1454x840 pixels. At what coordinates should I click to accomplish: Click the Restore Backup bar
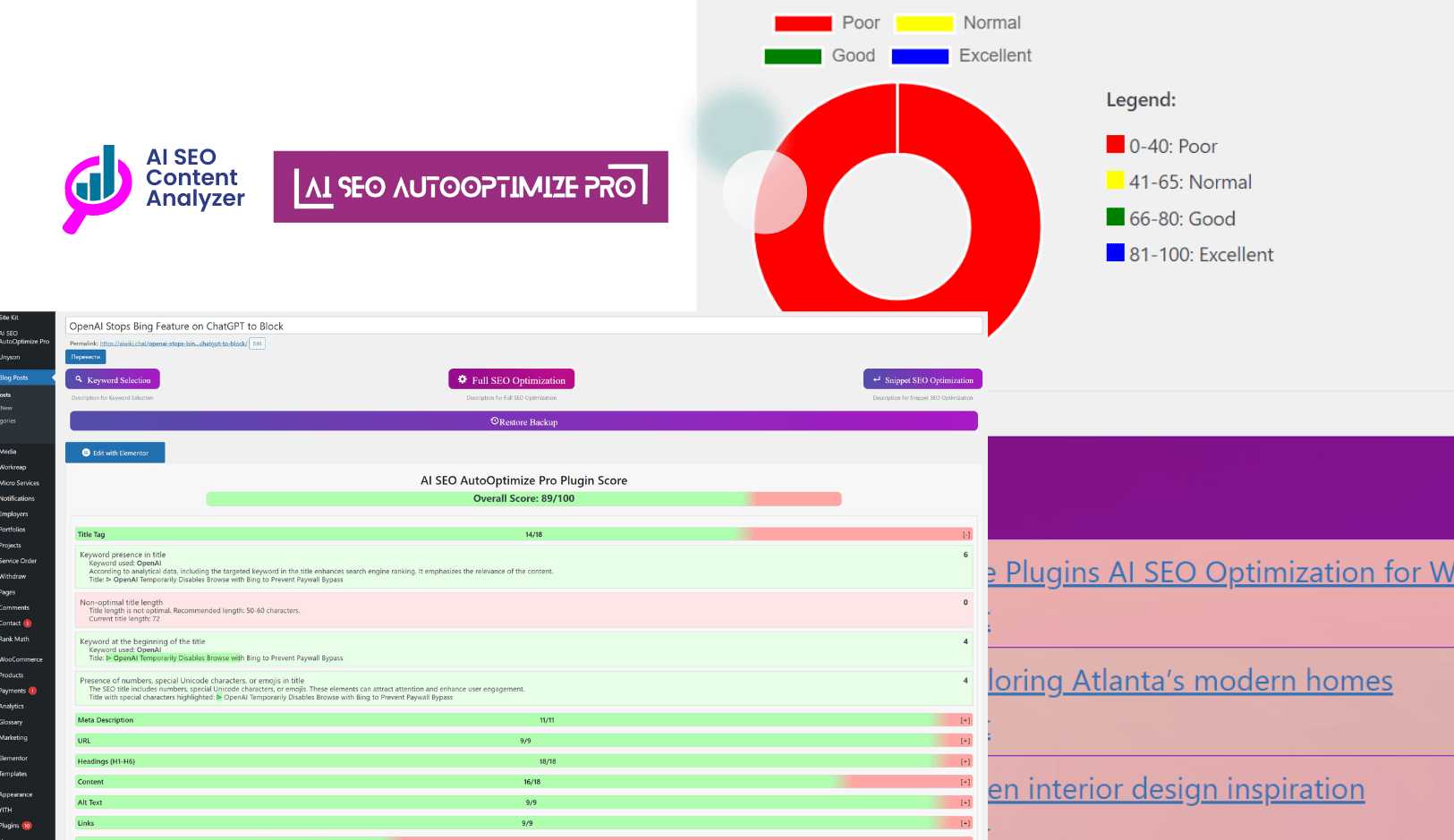pyautogui.click(x=523, y=421)
